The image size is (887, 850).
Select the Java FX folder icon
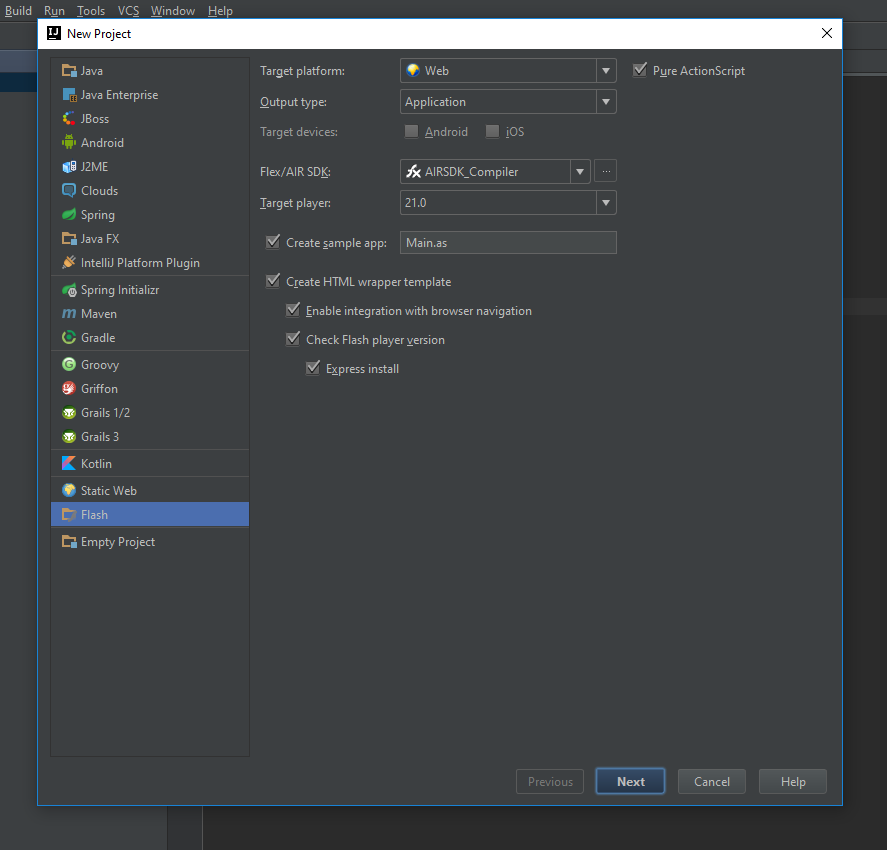point(69,239)
